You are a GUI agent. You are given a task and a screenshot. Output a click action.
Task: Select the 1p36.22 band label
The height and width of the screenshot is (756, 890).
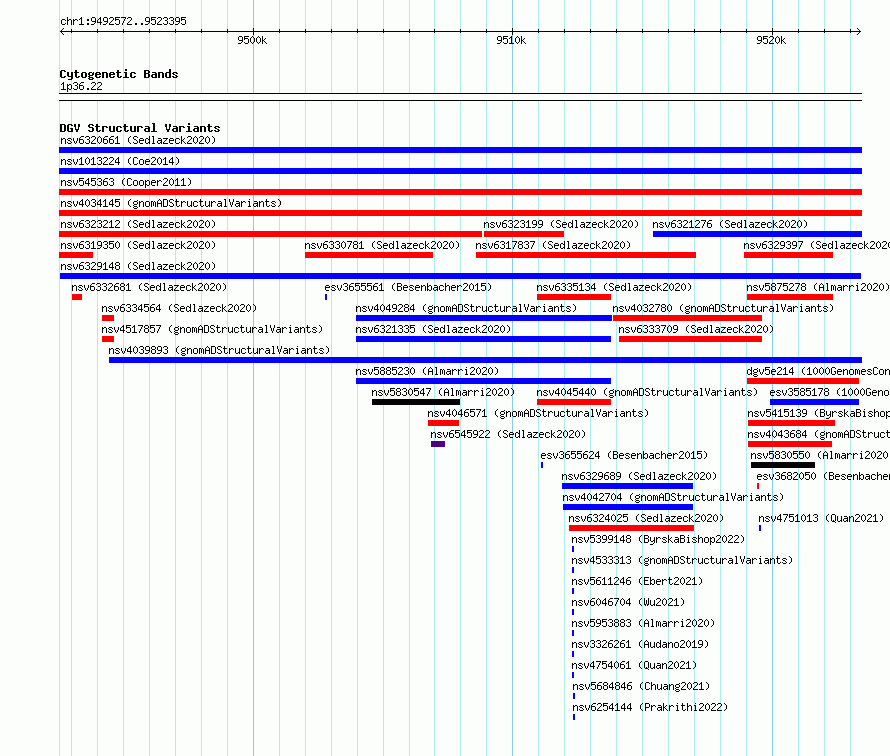coord(81,86)
